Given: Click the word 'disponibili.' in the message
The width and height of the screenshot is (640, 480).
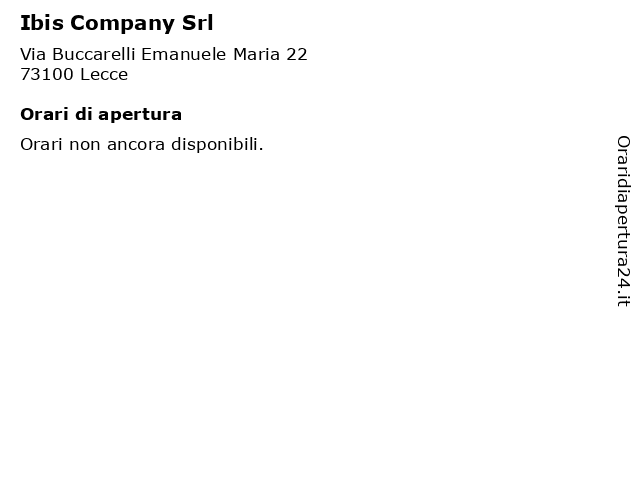Looking at the screenshot, I should tap(217, 145).
